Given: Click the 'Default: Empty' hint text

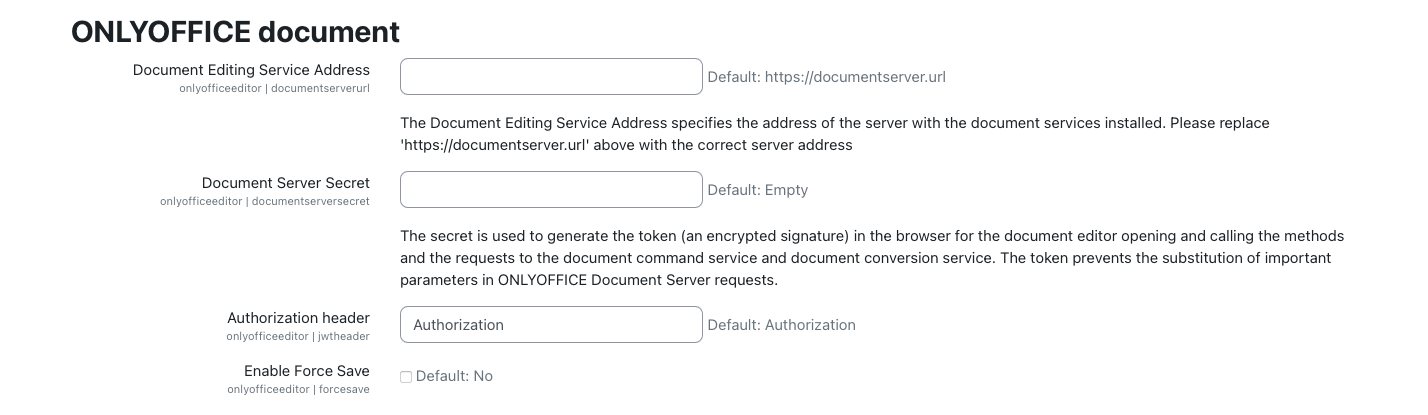Looking at the screenshot, I should click(757, 190).
